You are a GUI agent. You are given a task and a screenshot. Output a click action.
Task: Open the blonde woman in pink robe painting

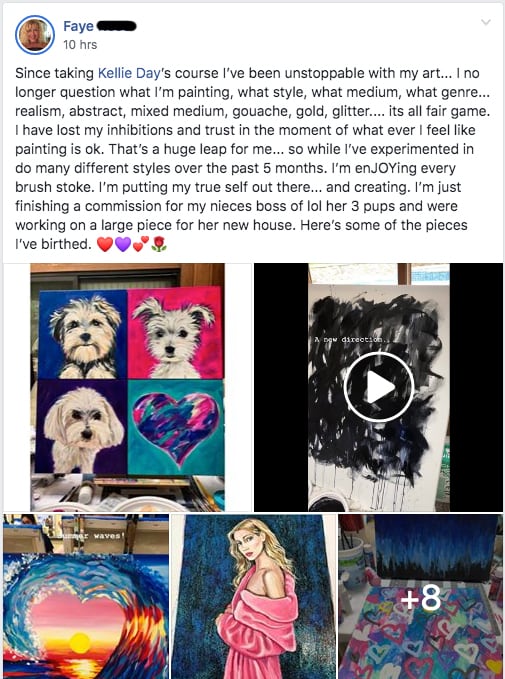coord(253,596)
